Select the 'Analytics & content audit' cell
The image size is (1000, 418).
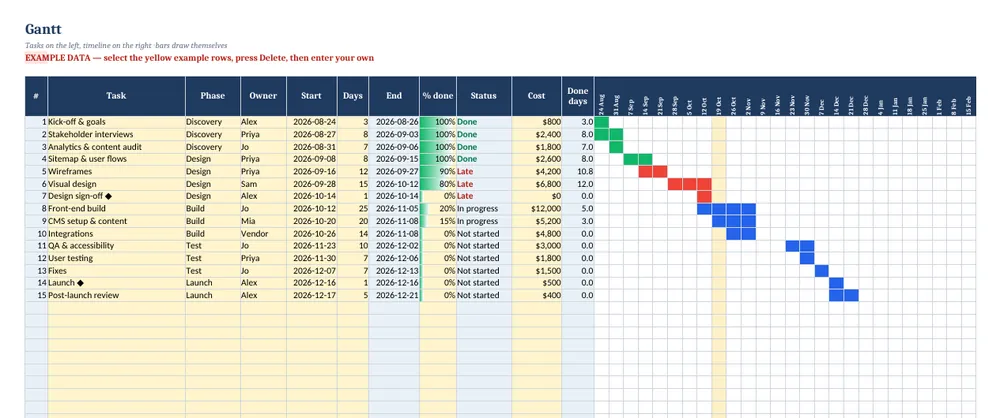click(116, 147)
